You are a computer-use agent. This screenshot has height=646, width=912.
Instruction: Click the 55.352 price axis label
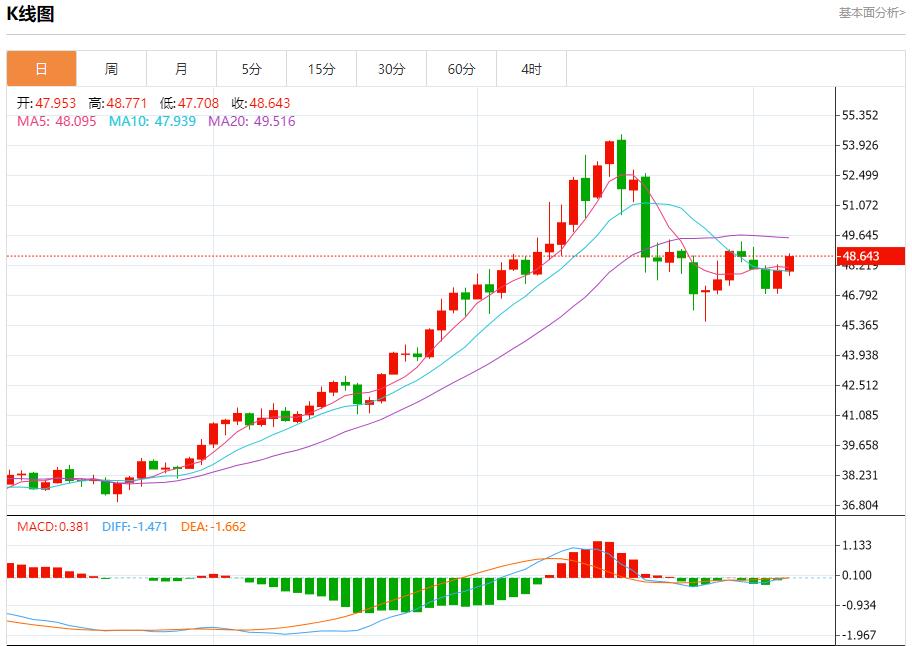[x=862, y=114]
